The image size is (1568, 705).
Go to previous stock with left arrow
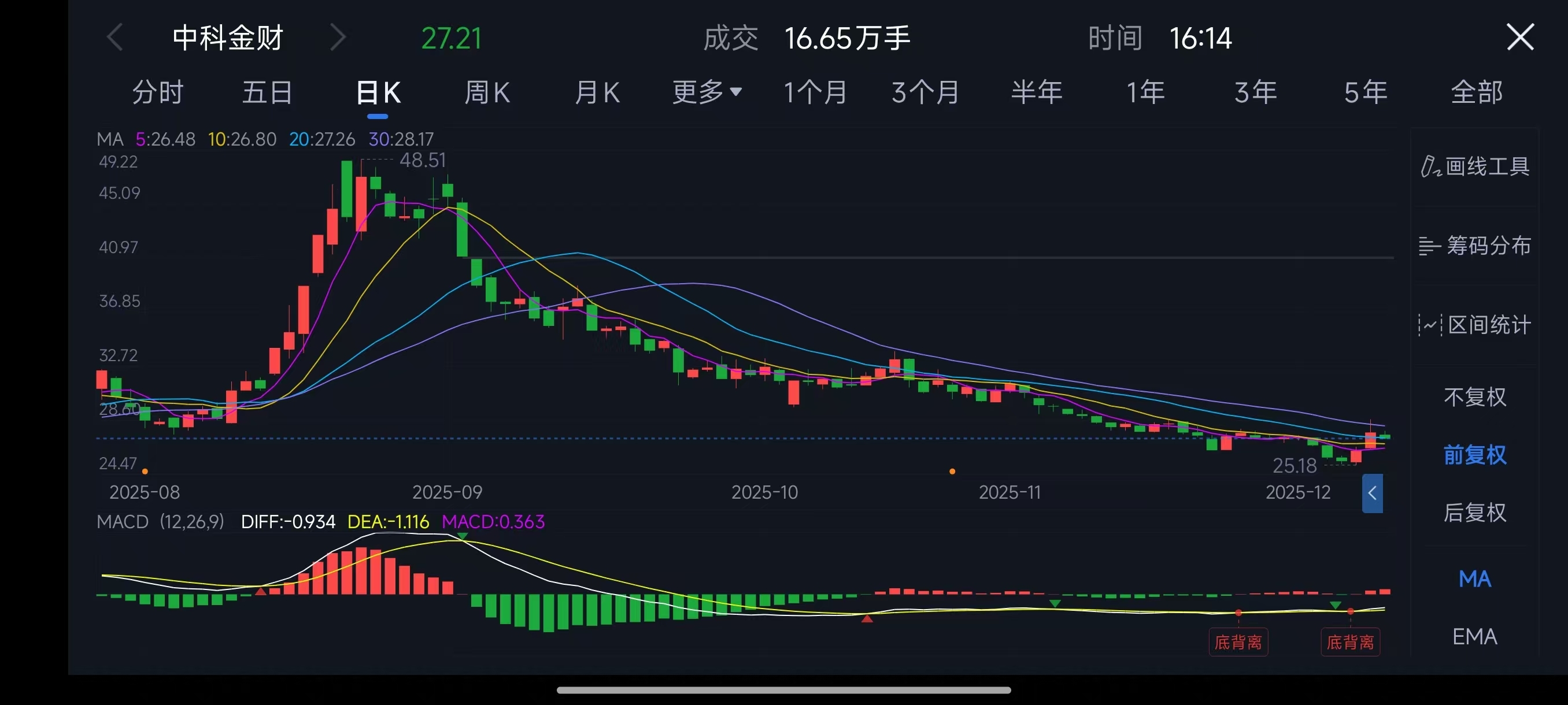pyautogui.click(x=114, y=38)
